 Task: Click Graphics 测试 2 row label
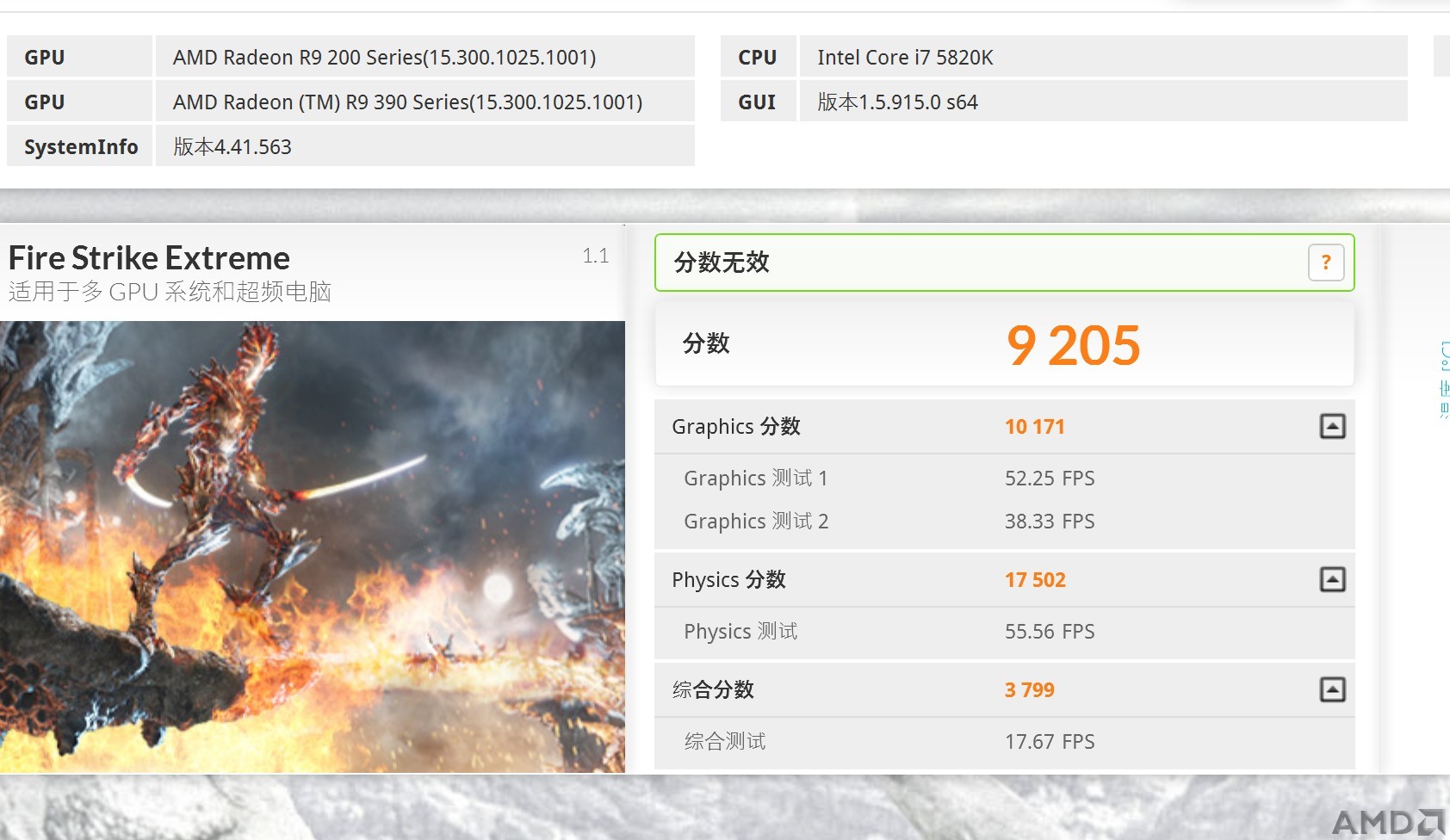(x=756, y=522)
